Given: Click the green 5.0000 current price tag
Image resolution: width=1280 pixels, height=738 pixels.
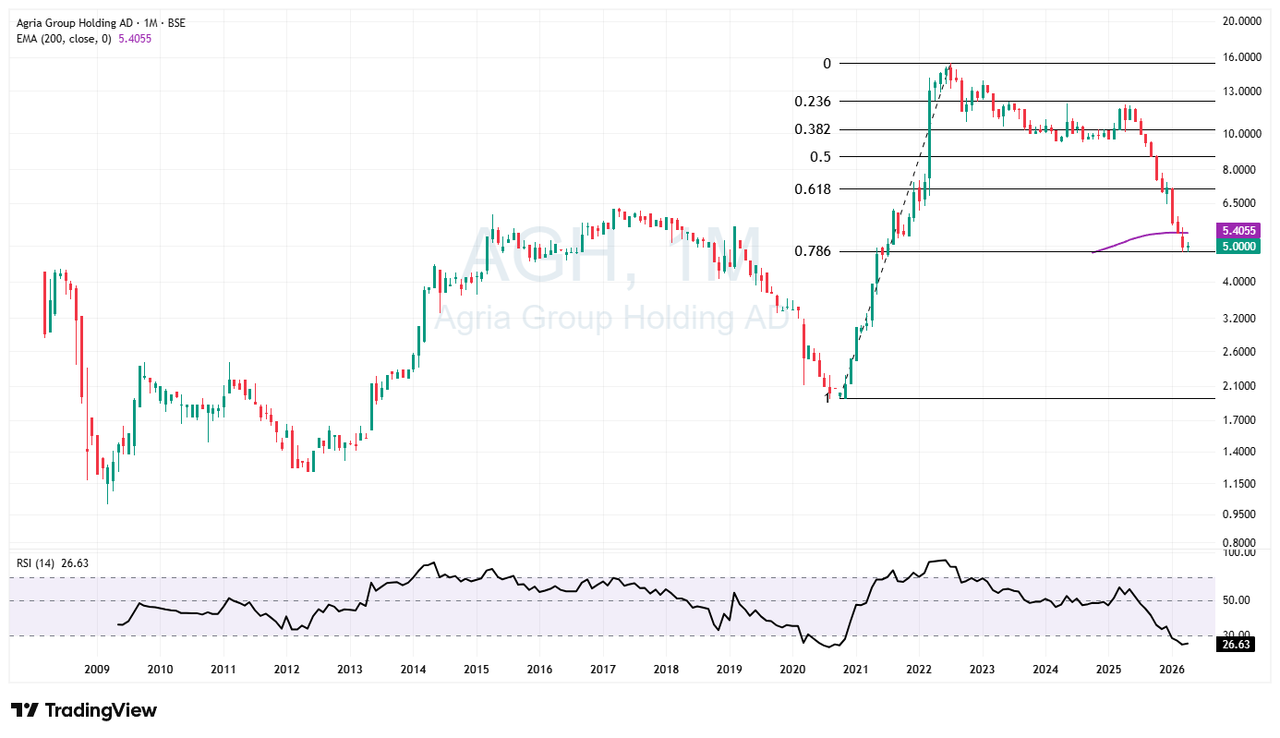Looking at the screenshot, I should click(1238, 246).
